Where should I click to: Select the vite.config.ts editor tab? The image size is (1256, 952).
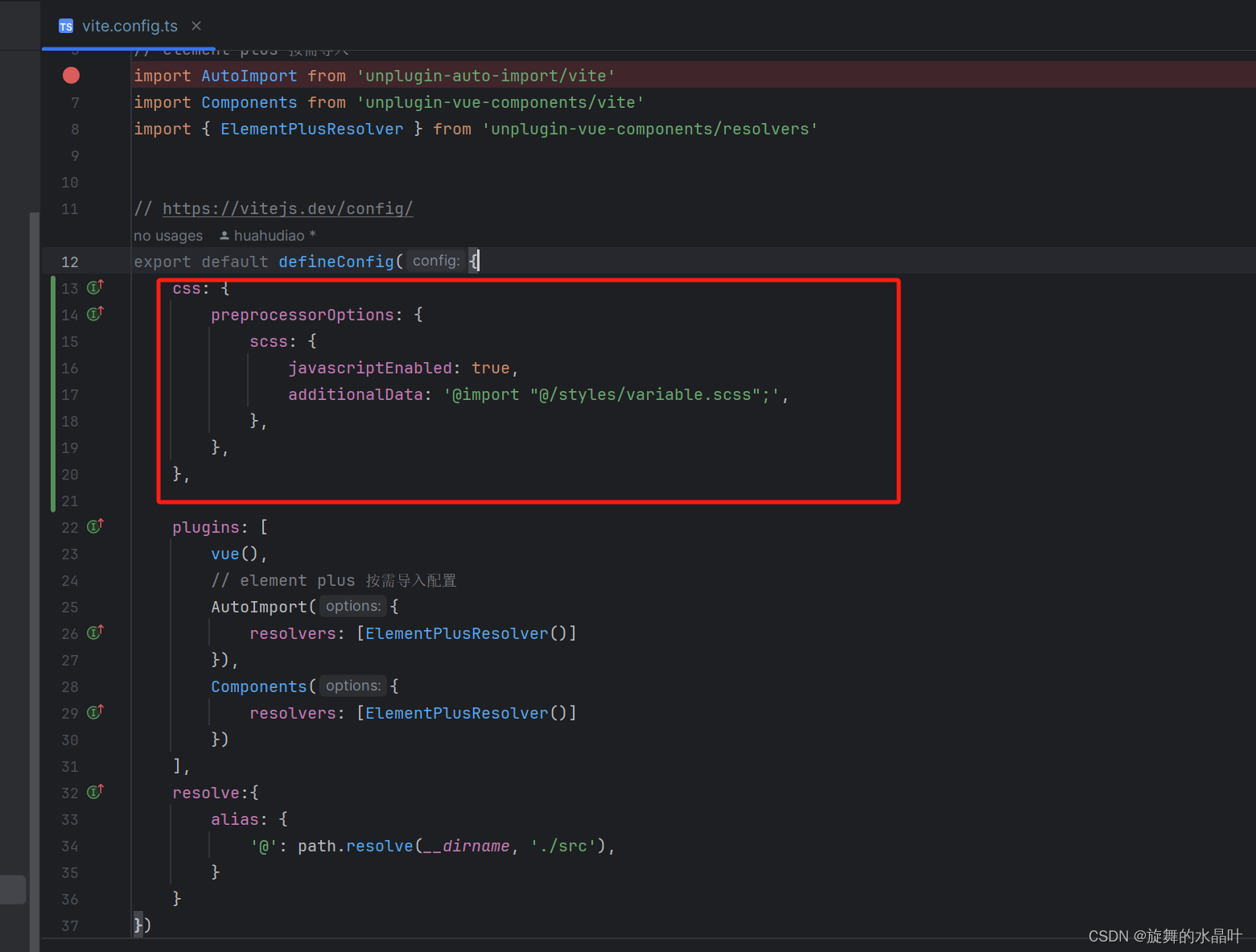(x=129, y=26)
